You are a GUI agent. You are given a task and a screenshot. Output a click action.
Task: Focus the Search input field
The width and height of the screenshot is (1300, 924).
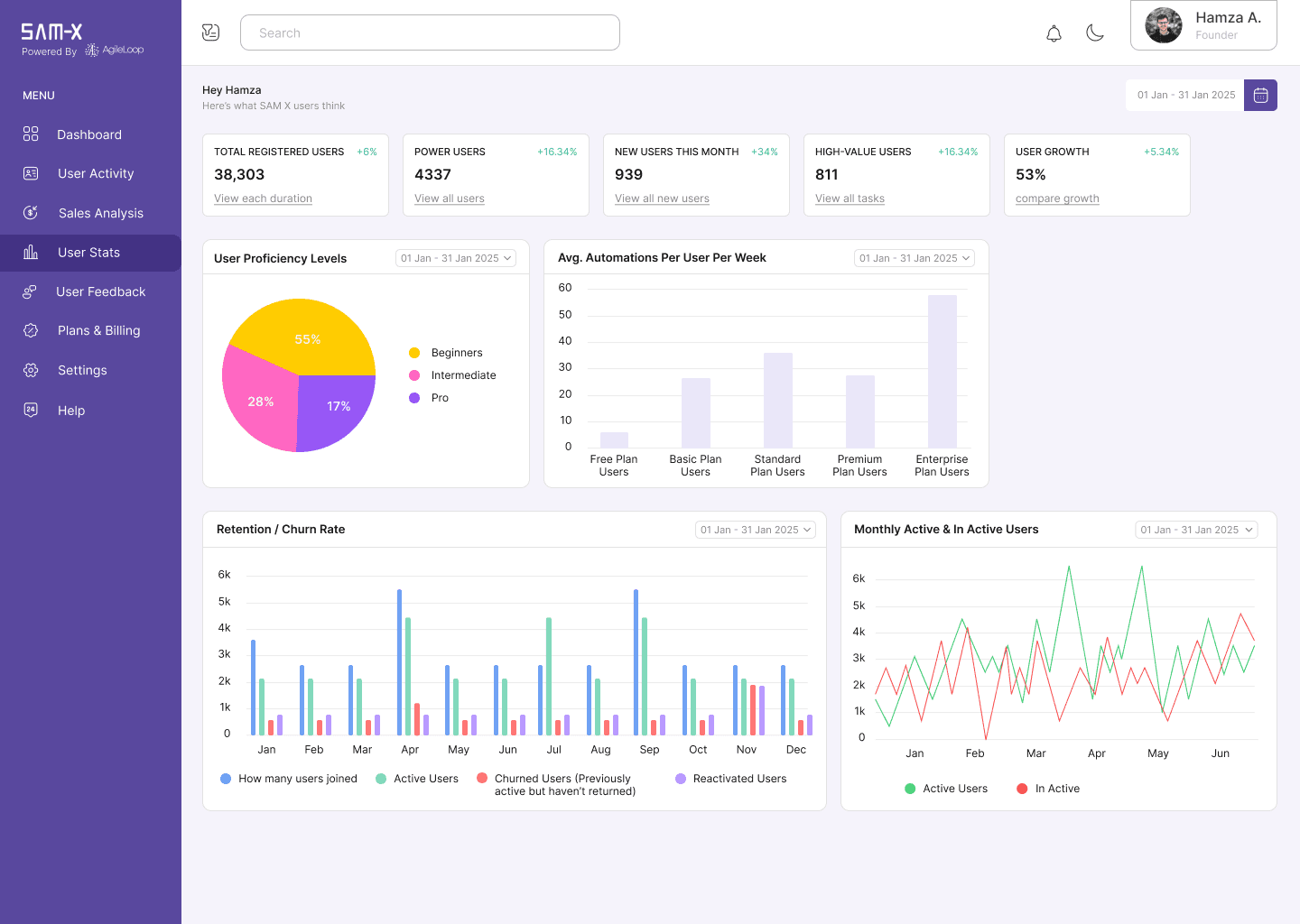tap(430, 32)
